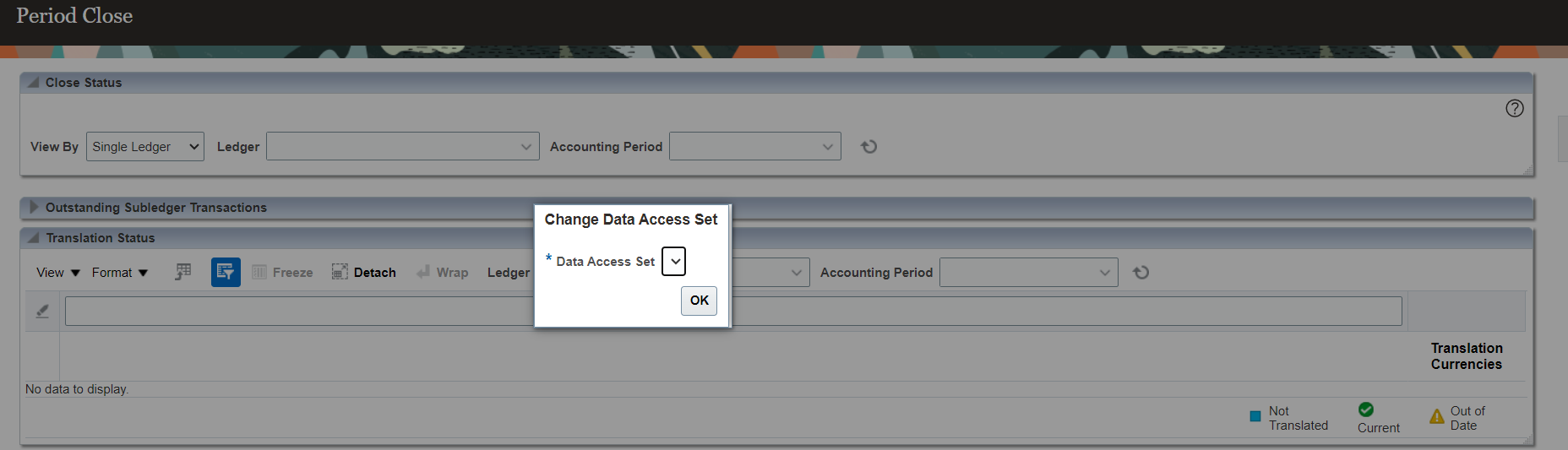Viewport: 1568px width, 450px height.
Task: Click OK in Change Data Access Set dialog
Action: (x=699, y=301)
